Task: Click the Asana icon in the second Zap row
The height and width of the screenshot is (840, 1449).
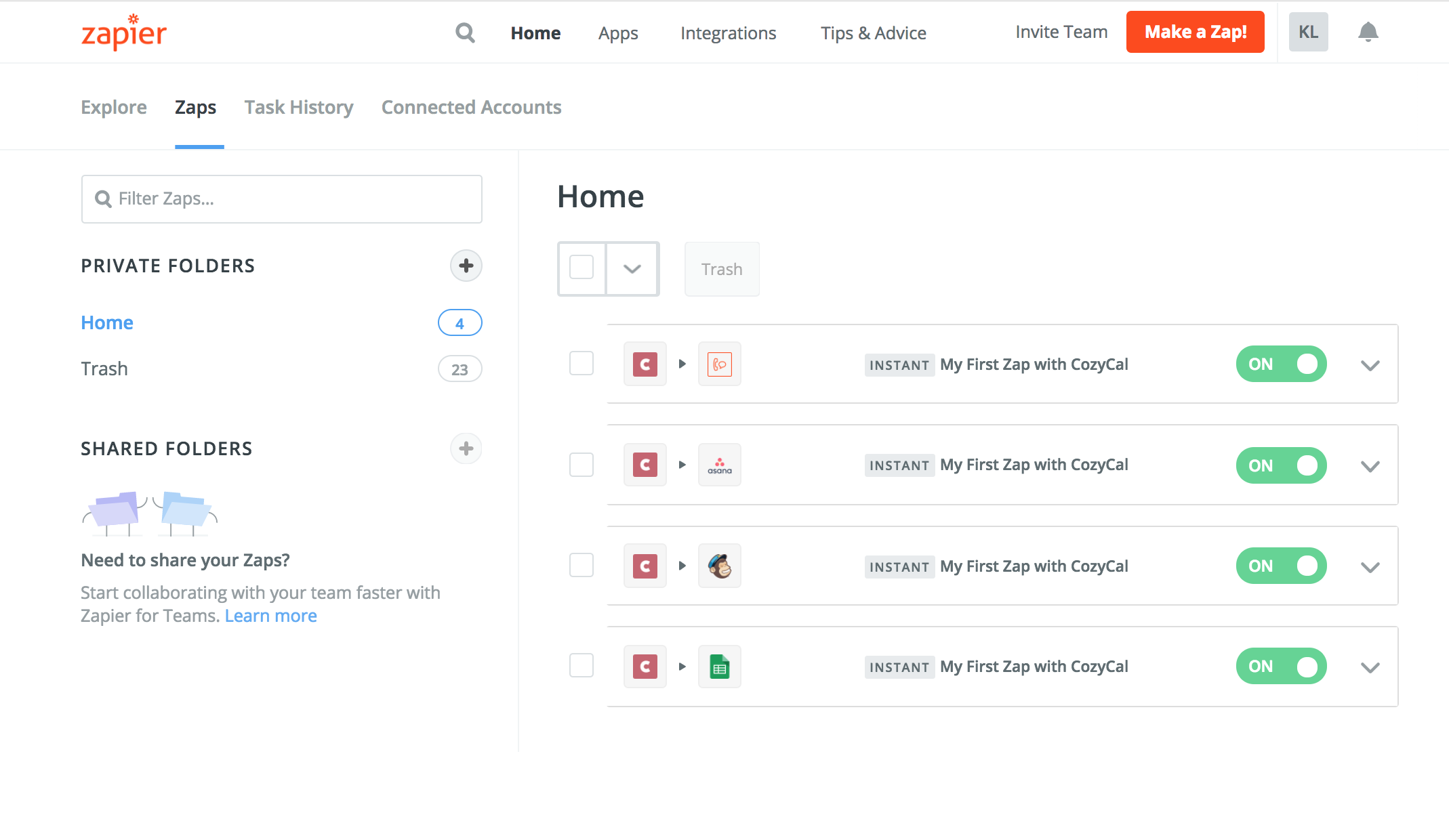Action: click(719, 465)
